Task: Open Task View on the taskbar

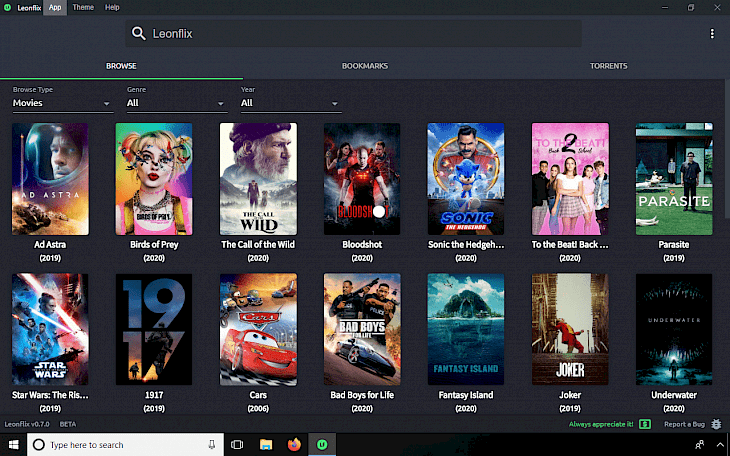Action: (x=237, y=445)
